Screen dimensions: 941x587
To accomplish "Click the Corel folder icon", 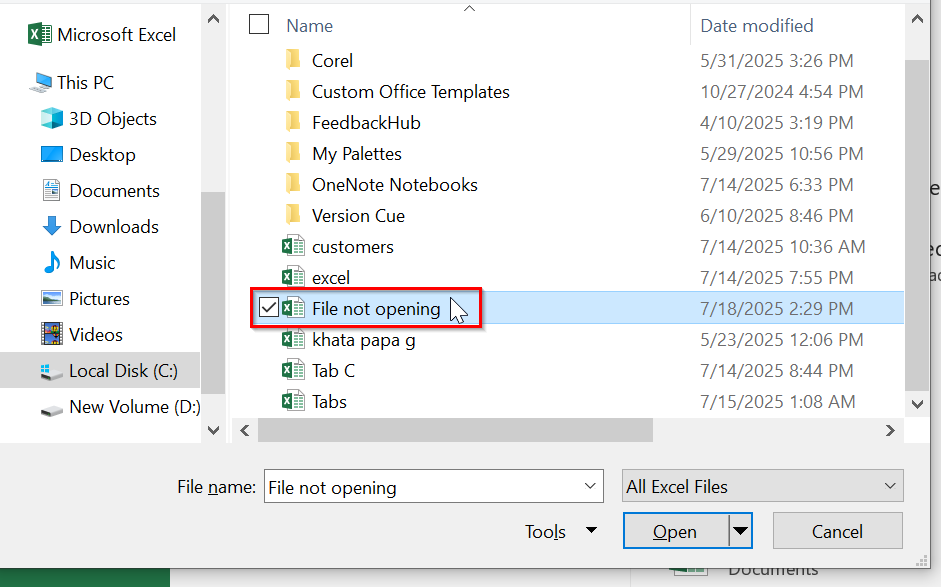I will (x=293, y=60).
